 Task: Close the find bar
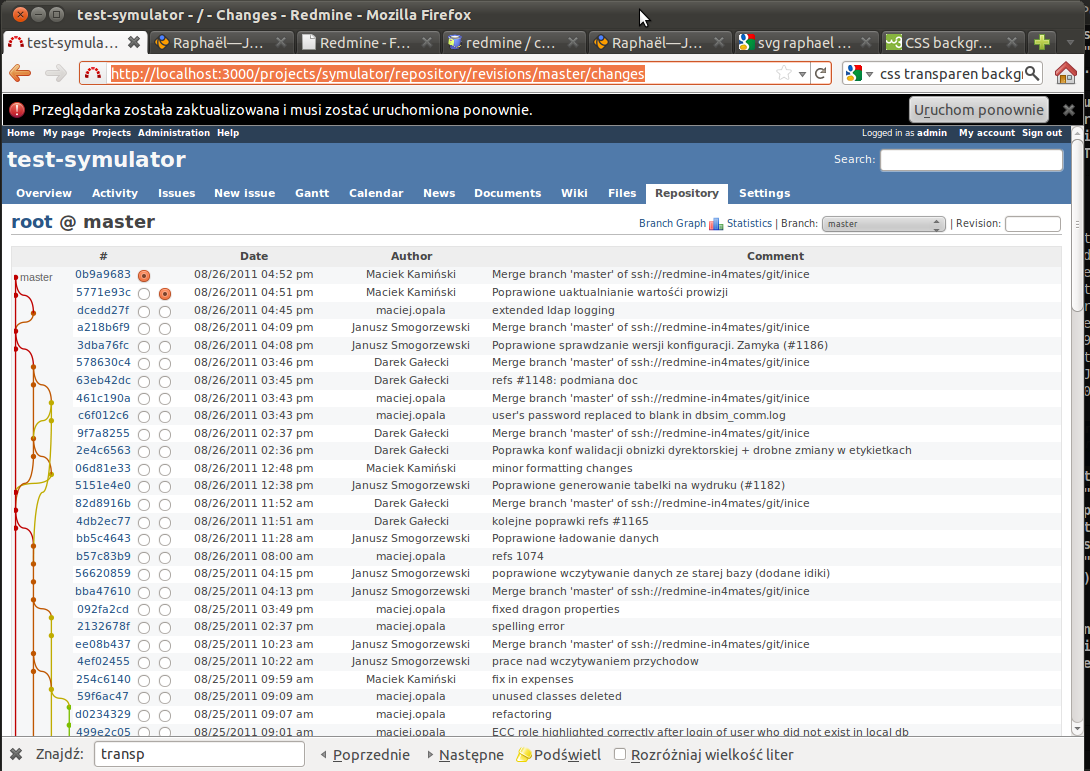point(16,754)
